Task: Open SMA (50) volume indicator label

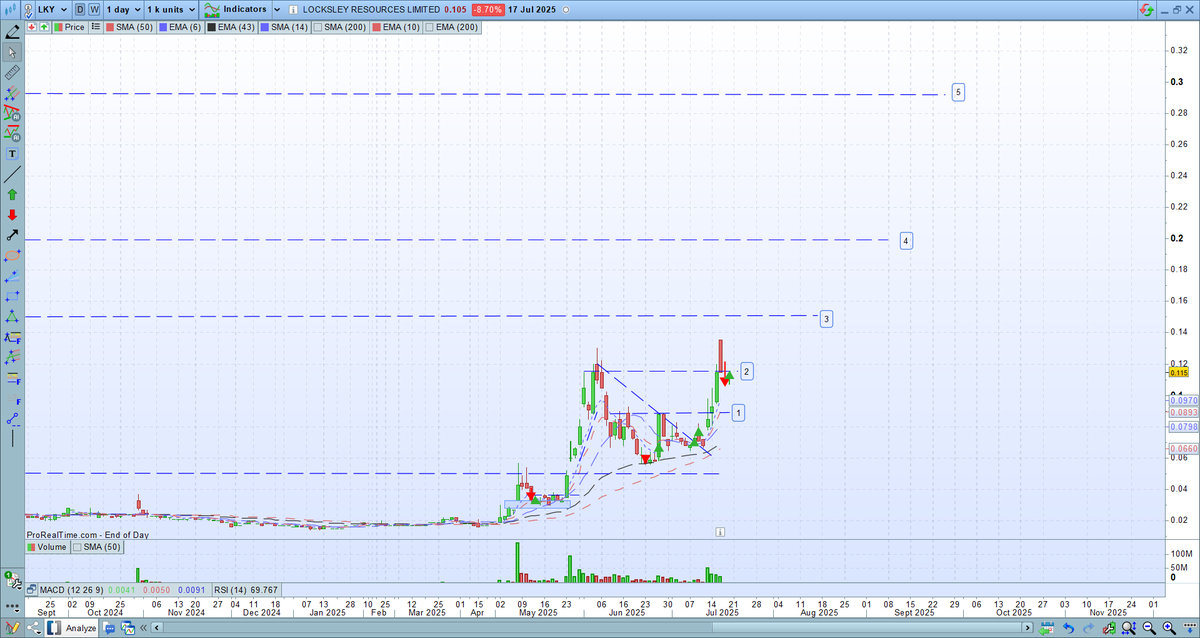Action: 97,547
